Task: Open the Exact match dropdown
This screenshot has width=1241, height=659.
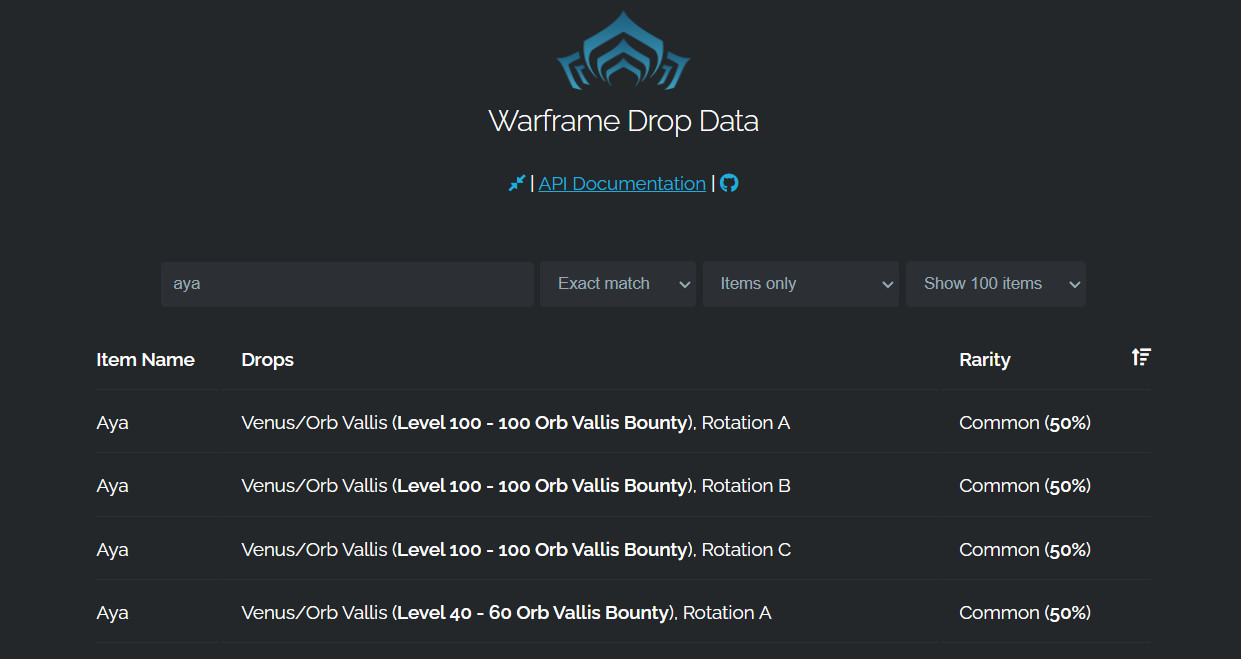Action: point(618,284)
